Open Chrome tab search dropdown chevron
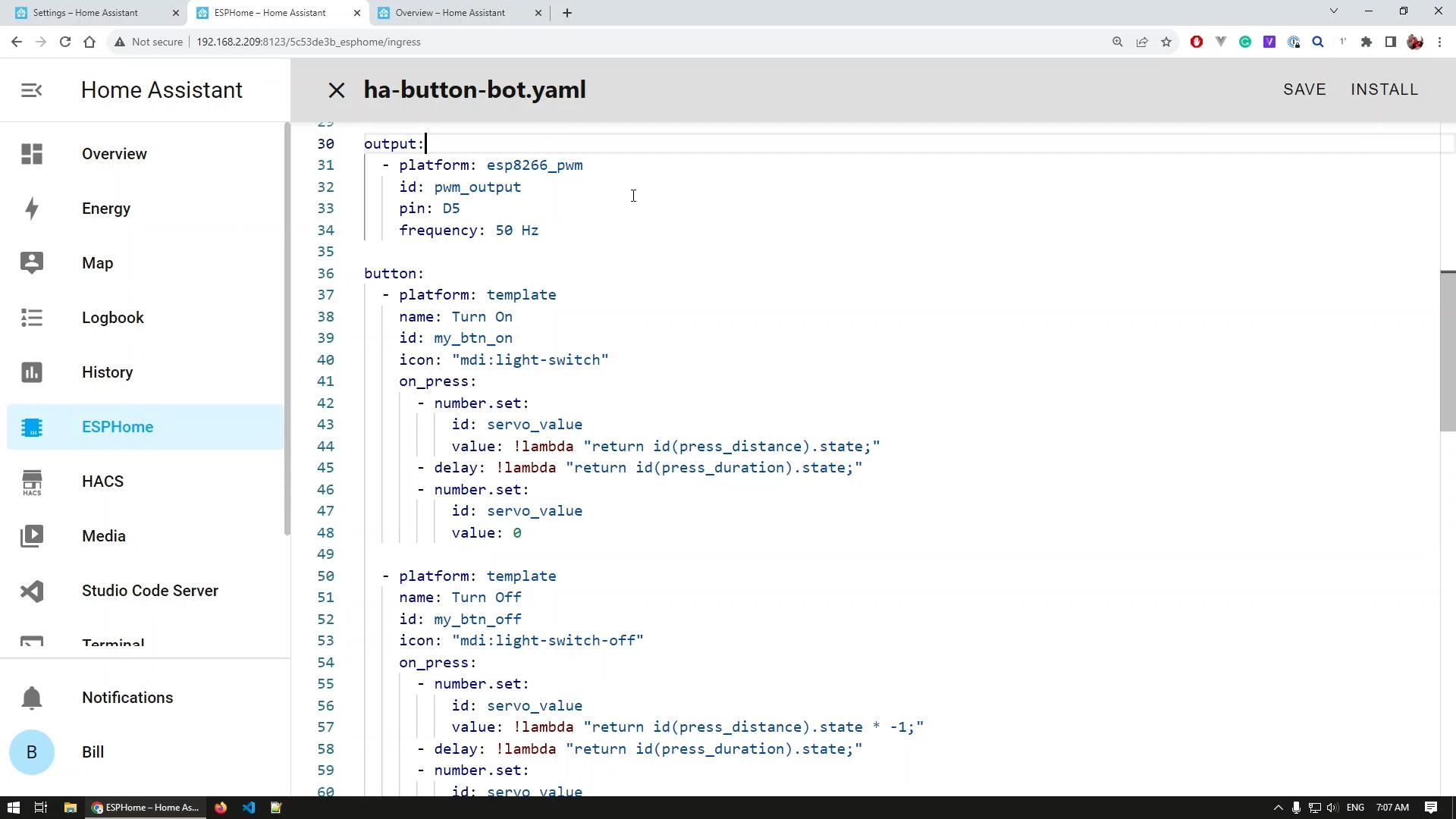The width and height of the screenshot is (1456, 819). coord(1334,11)
